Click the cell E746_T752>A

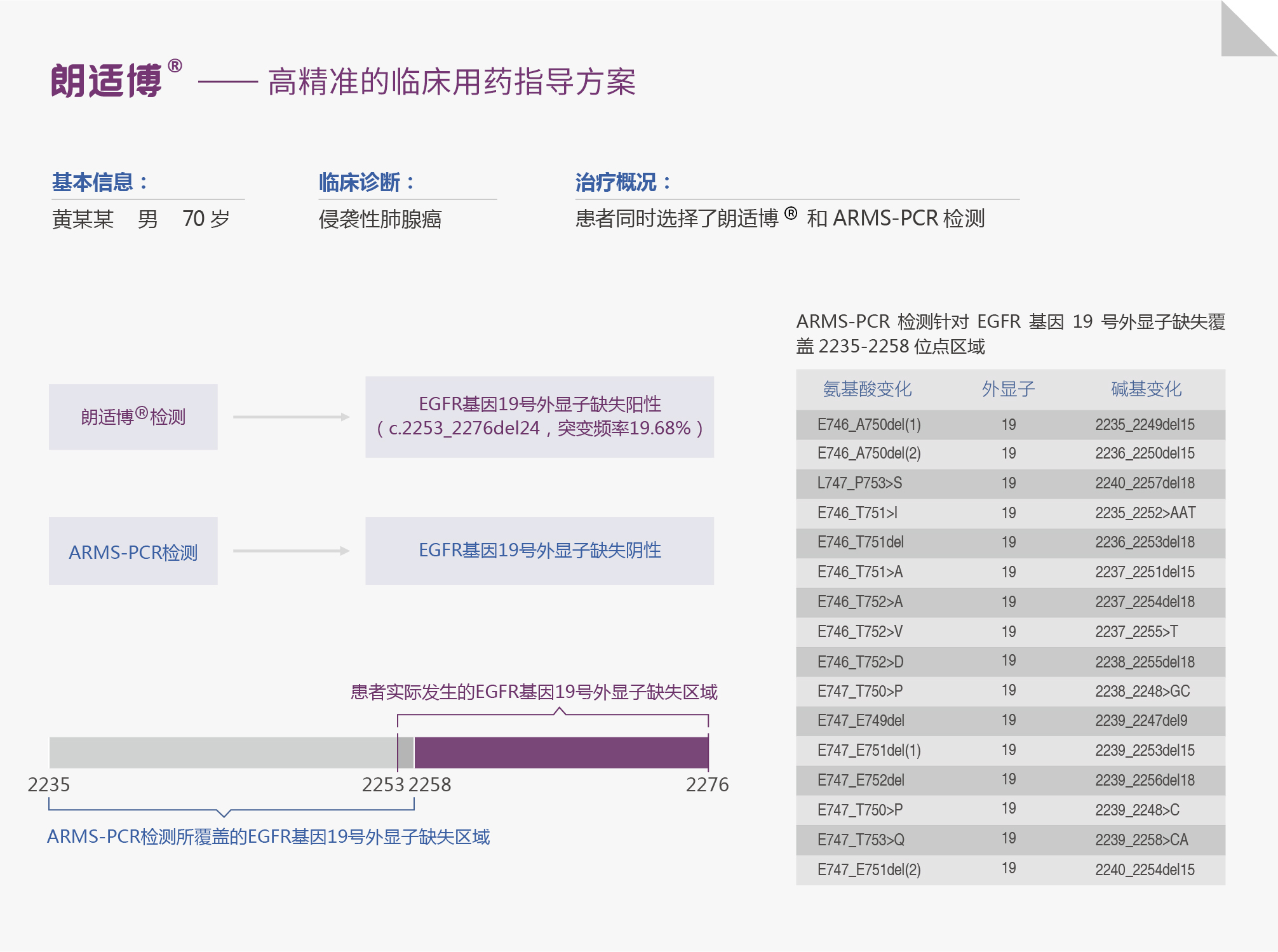[x=860, y=601]
